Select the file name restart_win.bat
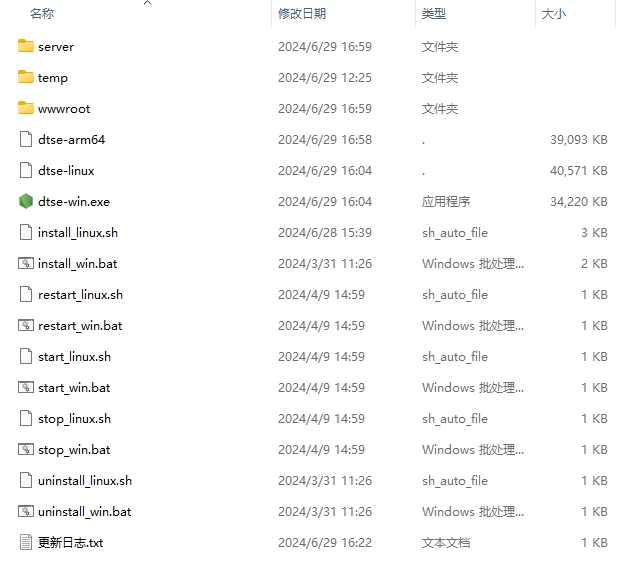The image size is (638, 575). coord(80,326)
